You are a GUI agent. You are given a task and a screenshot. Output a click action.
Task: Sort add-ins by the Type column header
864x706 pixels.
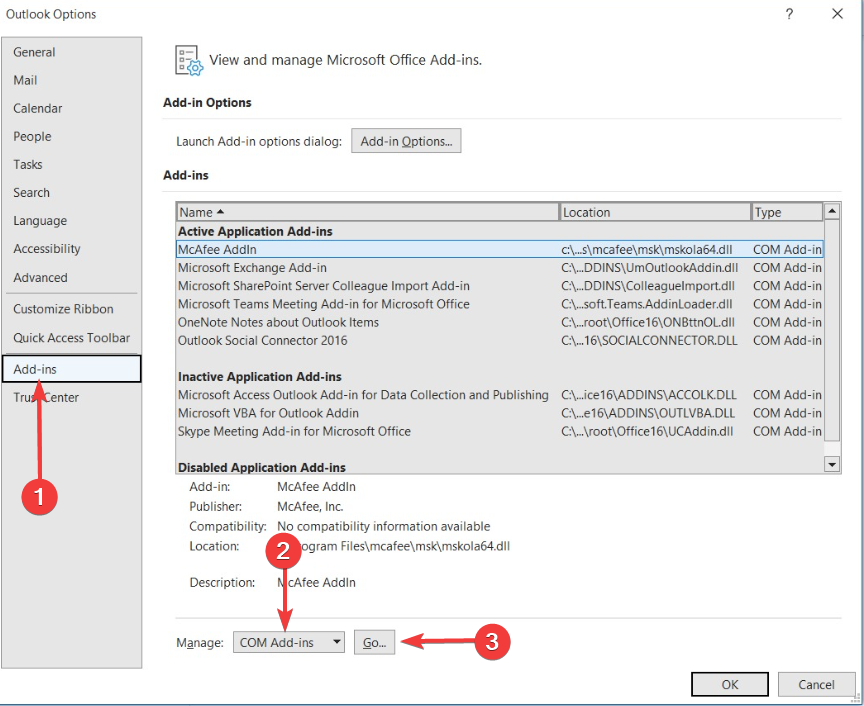coord(787,212)
